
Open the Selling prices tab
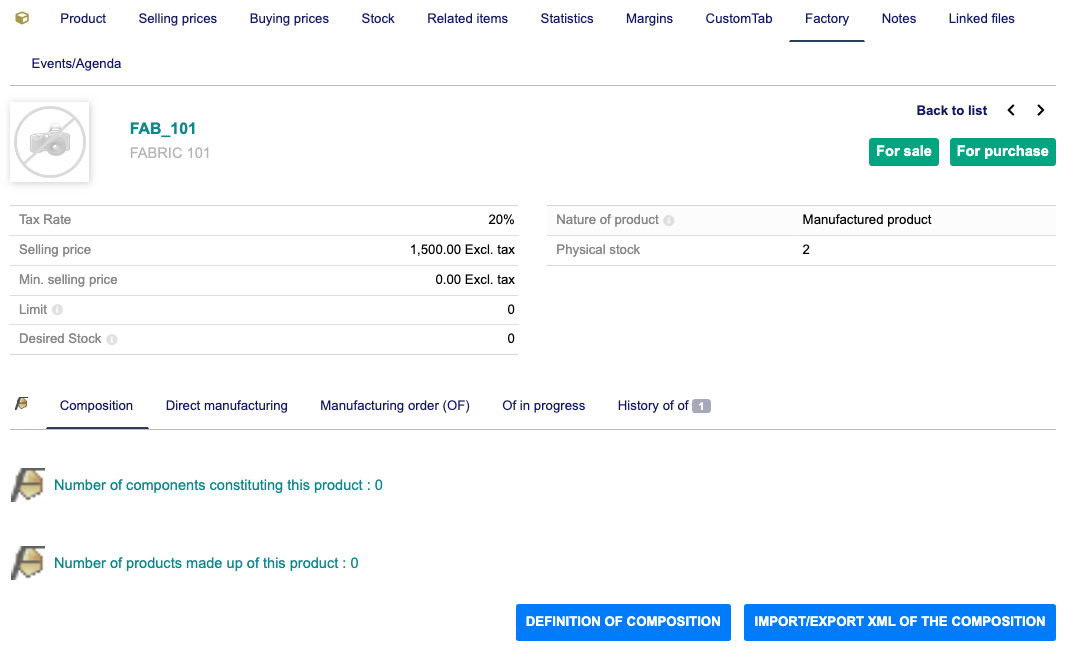pos(178,19)
